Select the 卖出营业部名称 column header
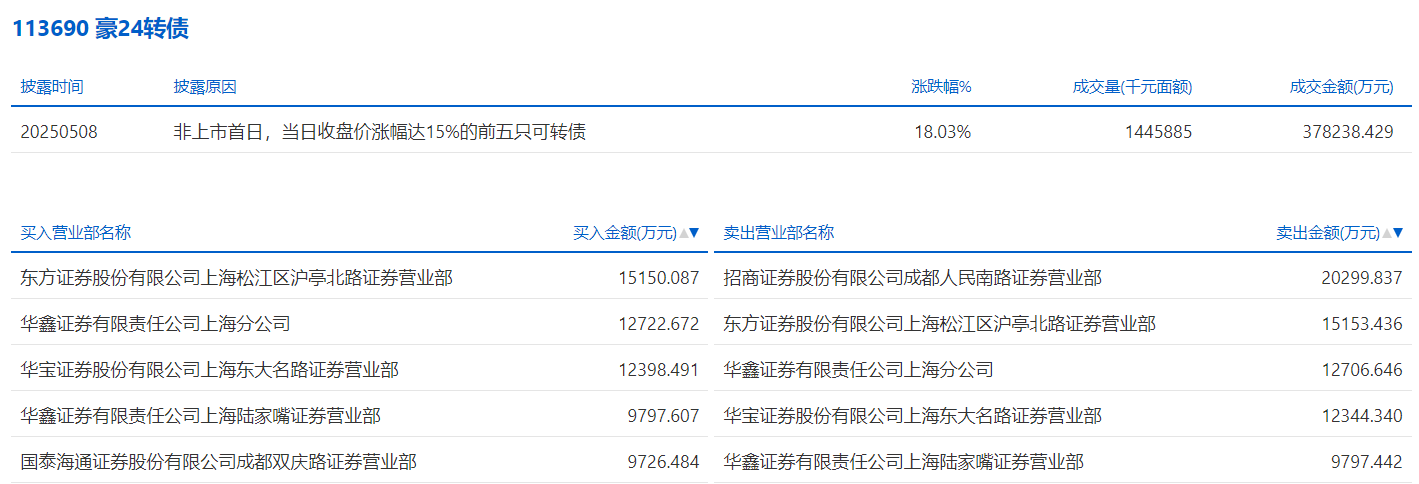Viewport: 1419px width, 484px height. click(779, 233)
